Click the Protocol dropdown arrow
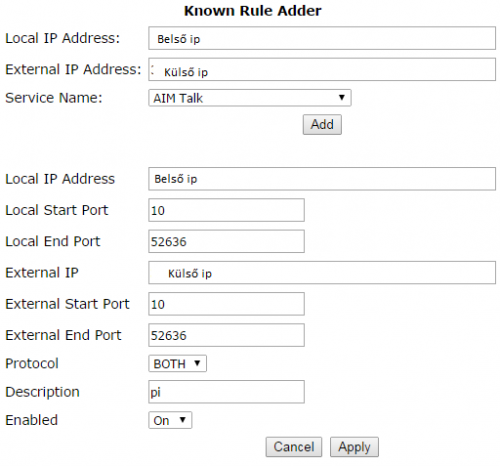This screenshot has width=500, height=466. coord(197,363)
